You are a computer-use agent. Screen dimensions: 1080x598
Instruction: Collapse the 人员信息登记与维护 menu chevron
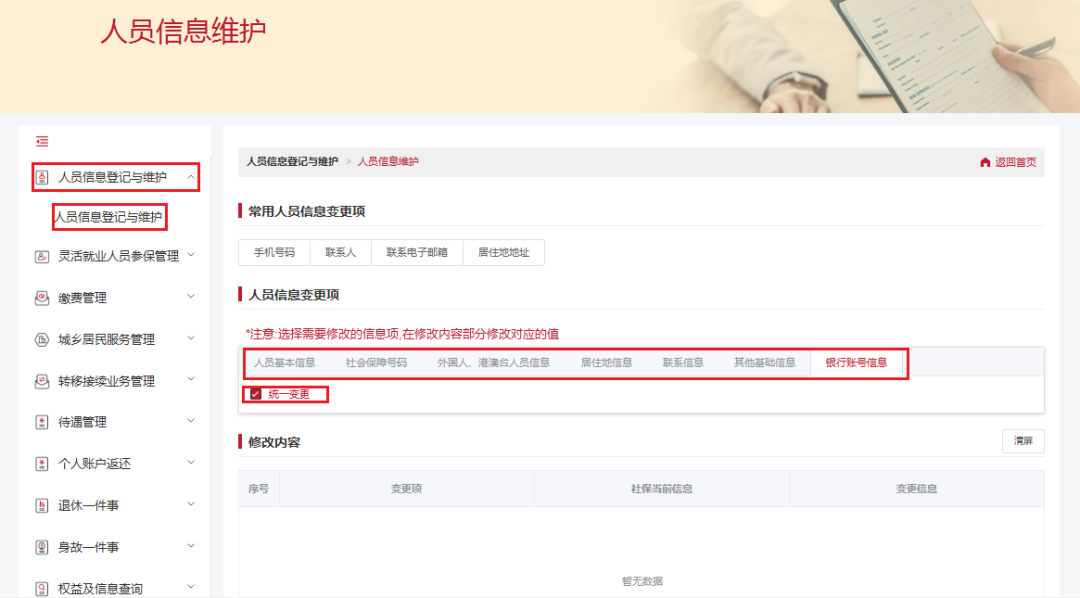191,177
